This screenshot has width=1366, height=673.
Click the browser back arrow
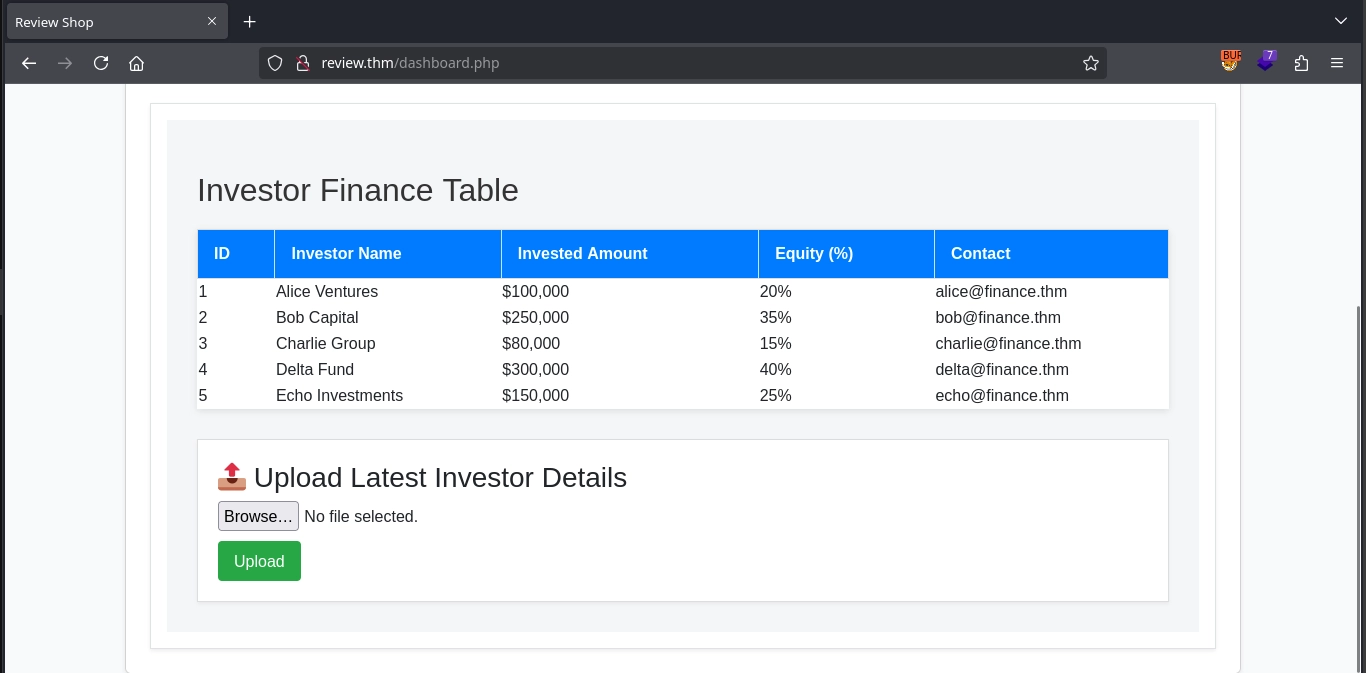click(29, 63)
